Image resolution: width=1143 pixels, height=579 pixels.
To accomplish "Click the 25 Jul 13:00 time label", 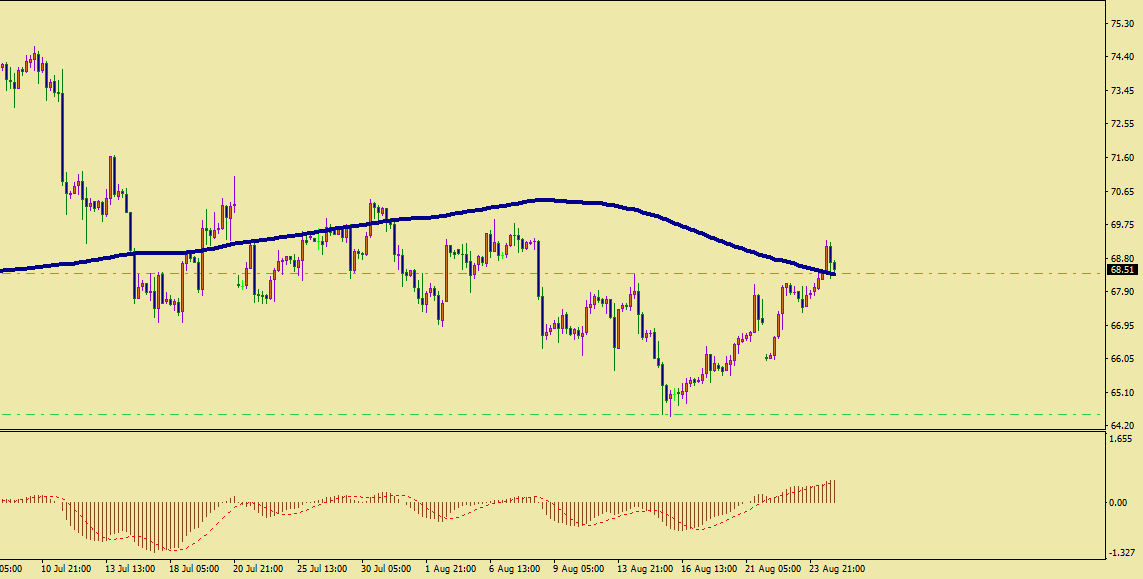I will pos(322,569).
